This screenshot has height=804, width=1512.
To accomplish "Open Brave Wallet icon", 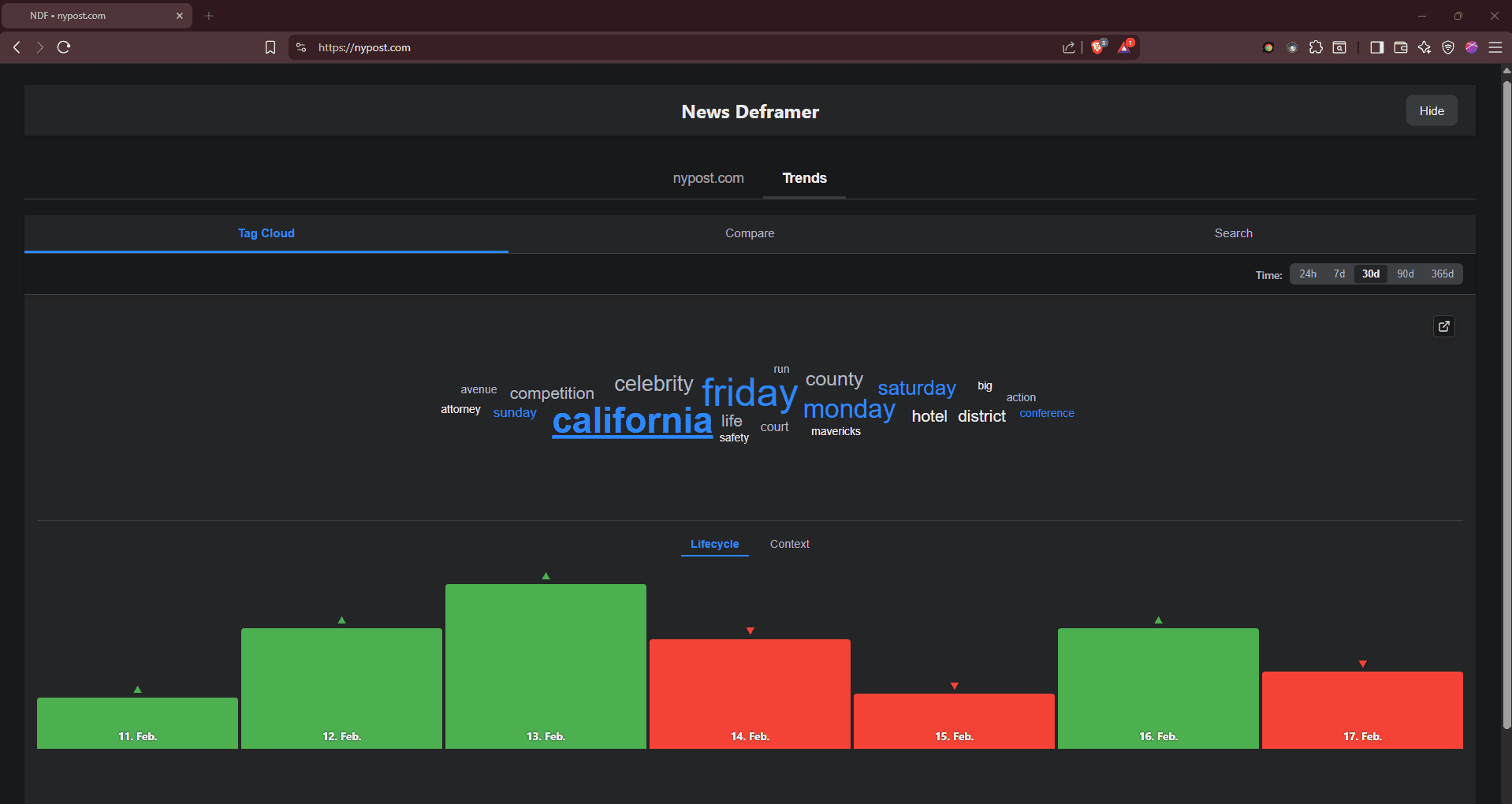I will [1400, 47].
